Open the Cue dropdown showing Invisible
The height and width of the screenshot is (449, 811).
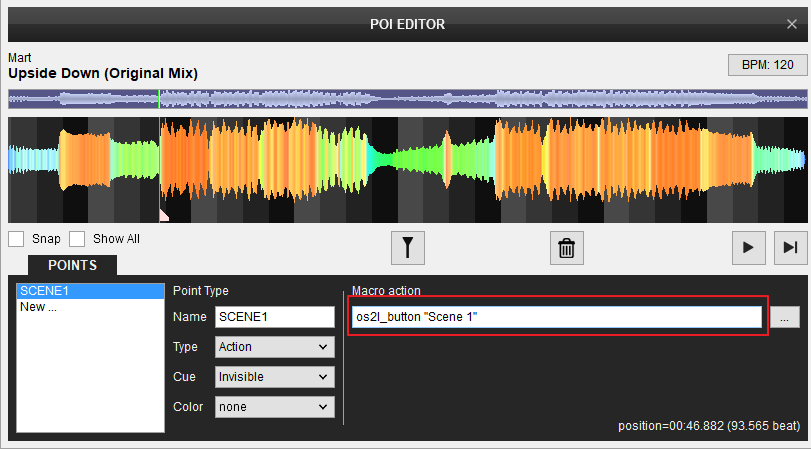(x=274, y=377)
